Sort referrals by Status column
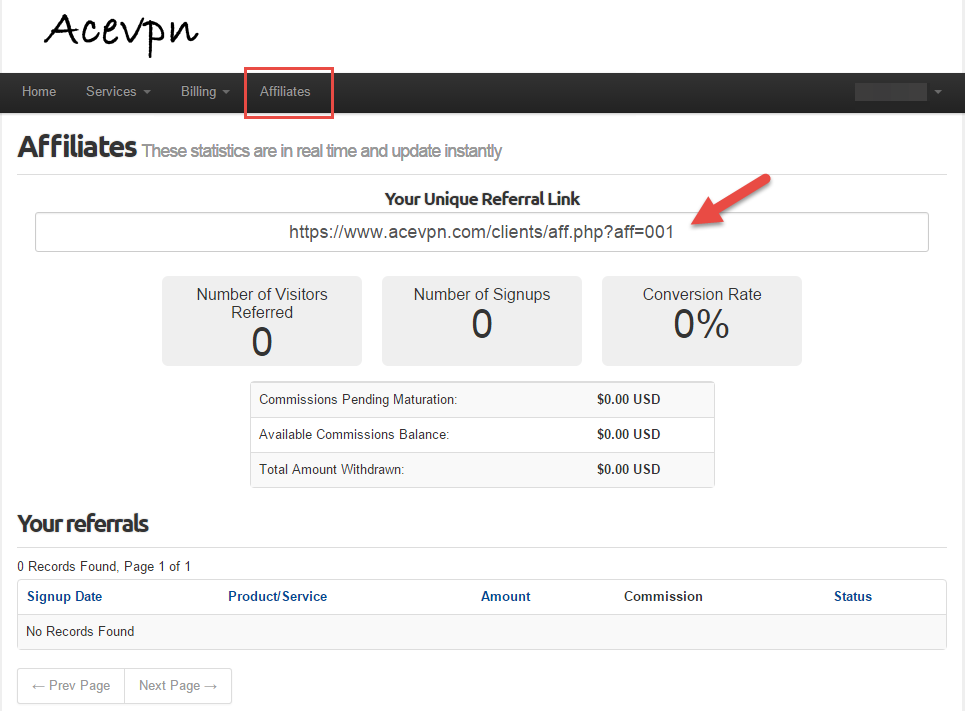Viewport: 965px width, 711px height. (x=852, y=597)
